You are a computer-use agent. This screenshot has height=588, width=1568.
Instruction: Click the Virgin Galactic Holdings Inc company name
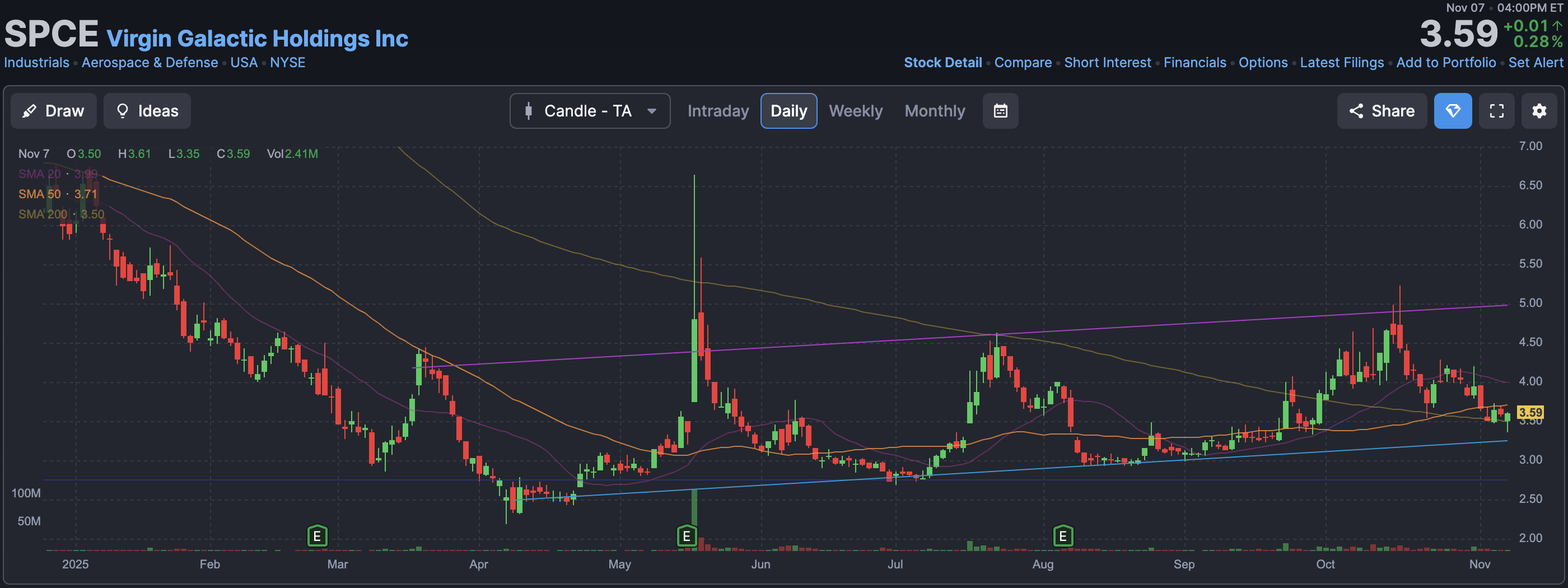(258, 38)
